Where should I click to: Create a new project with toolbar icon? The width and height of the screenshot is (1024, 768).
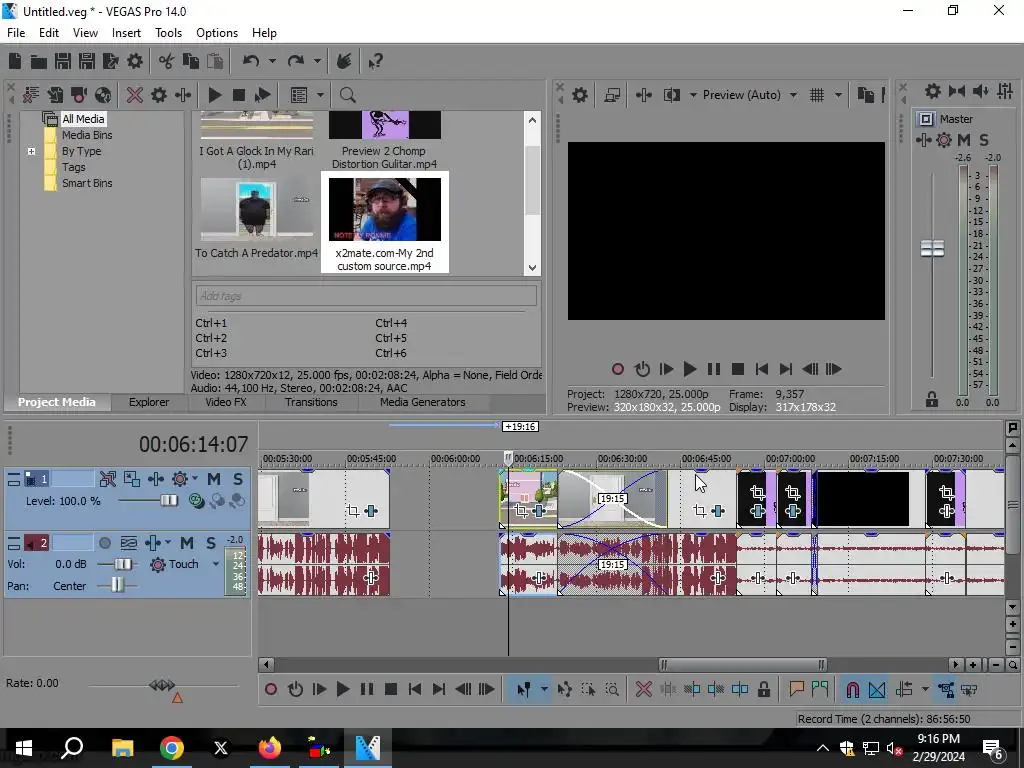15,61
